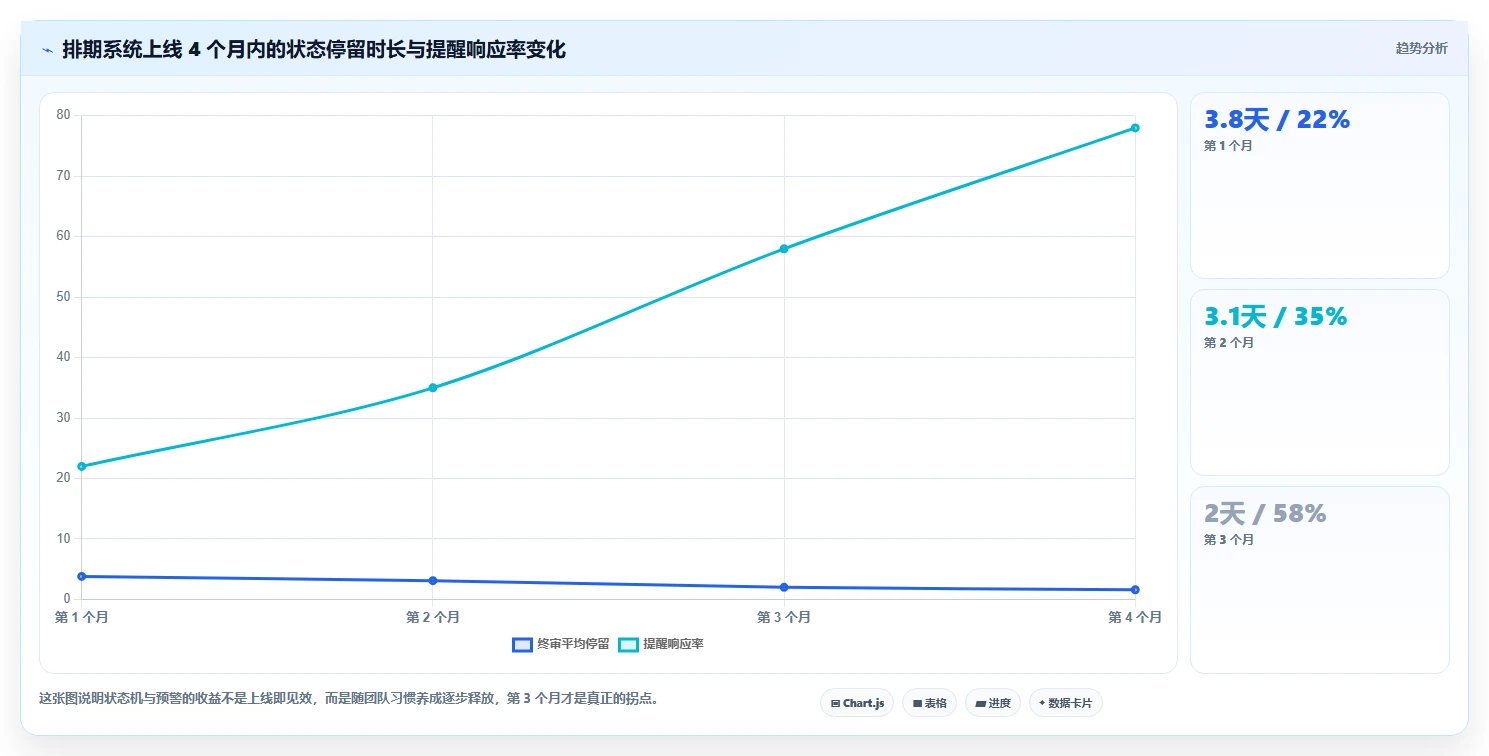Viewport: 1489px width, 756px height.
Task: Click the blue 终审平均停留 legend color box
Action: tap(522, 644)
